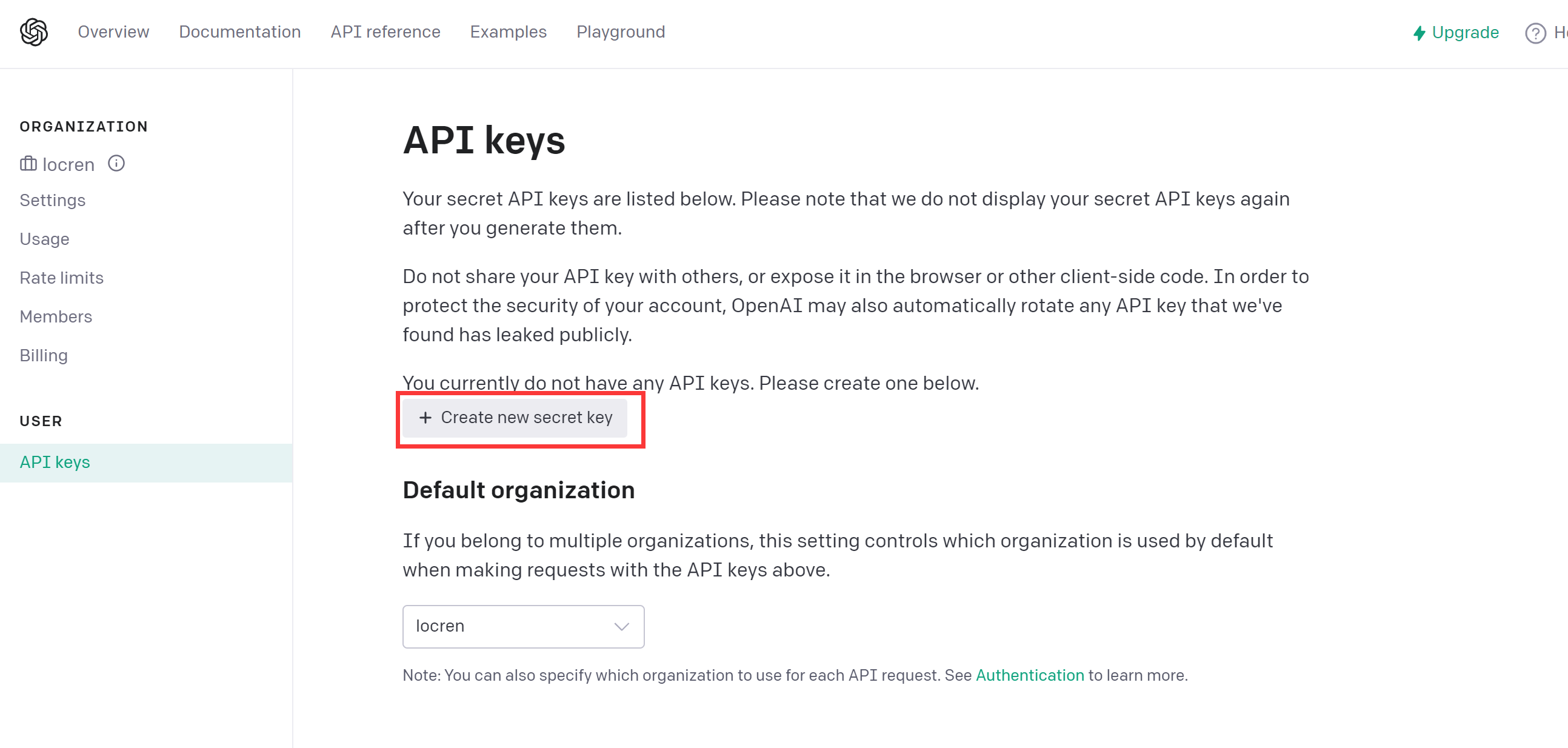This screenshot has height=748, width=1568.
Task: Open the Overview page
Action: (x=113, y=32)
